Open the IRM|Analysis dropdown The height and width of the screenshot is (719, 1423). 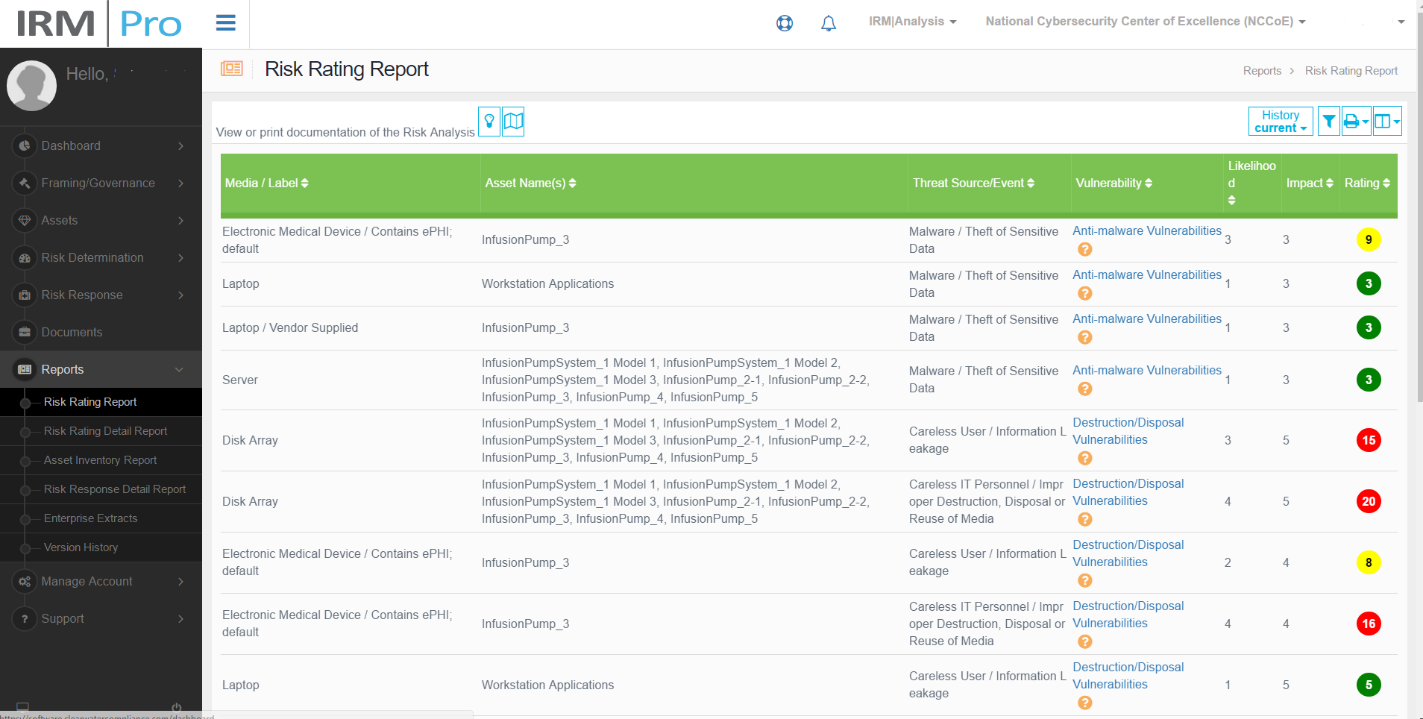pos(912,21)
